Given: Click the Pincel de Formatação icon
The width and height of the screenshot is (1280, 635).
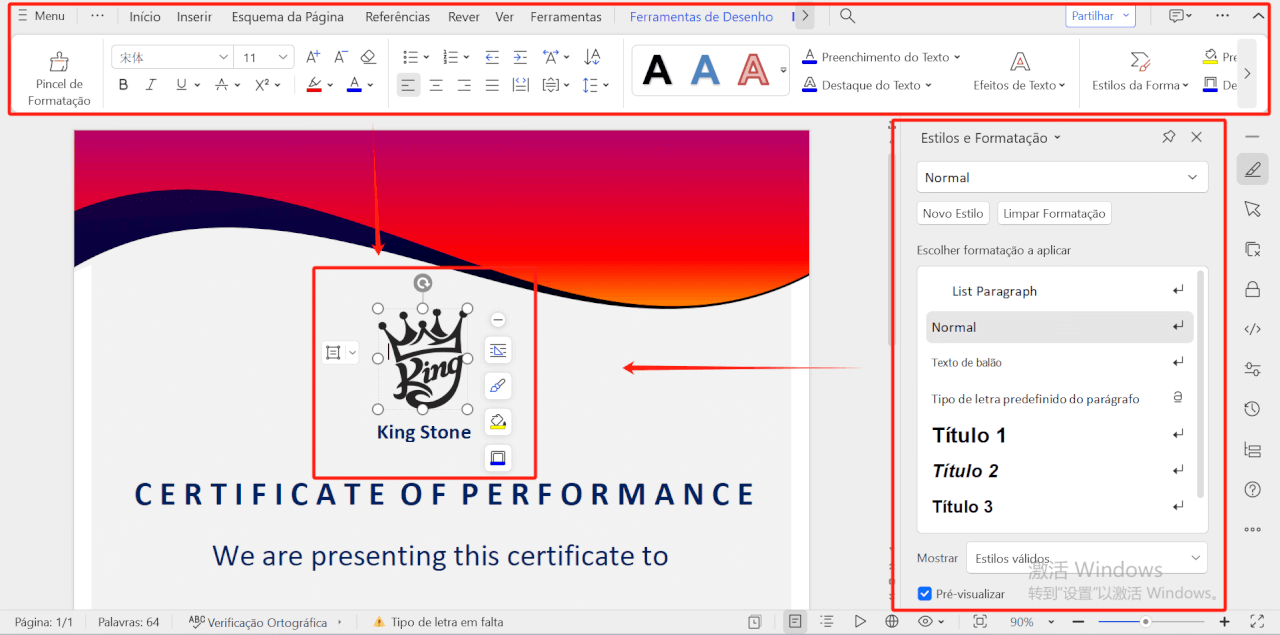Looking at the screenshot, I should [x=59, y=63].
